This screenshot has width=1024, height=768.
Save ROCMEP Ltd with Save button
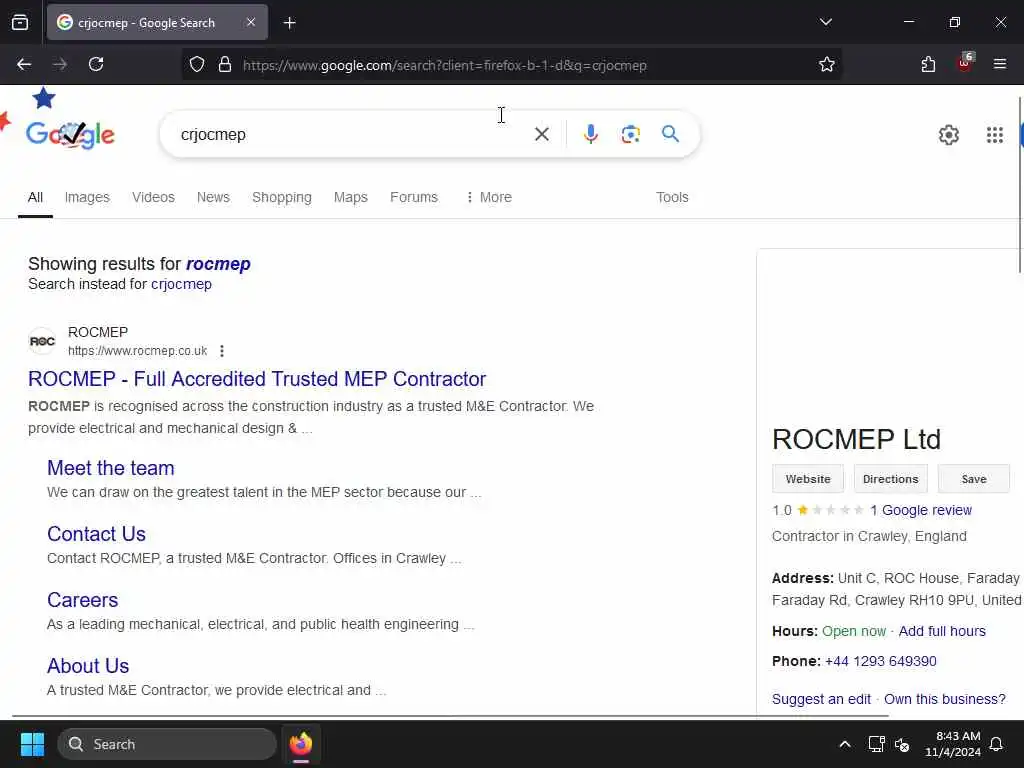974,479
